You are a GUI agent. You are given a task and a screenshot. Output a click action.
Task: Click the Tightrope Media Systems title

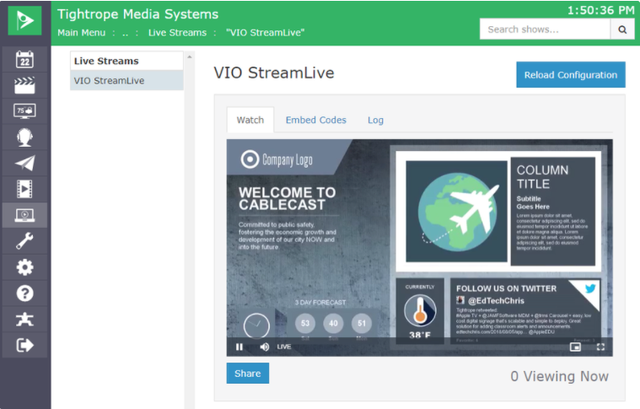pyautogui.click(x=138, y=14)
